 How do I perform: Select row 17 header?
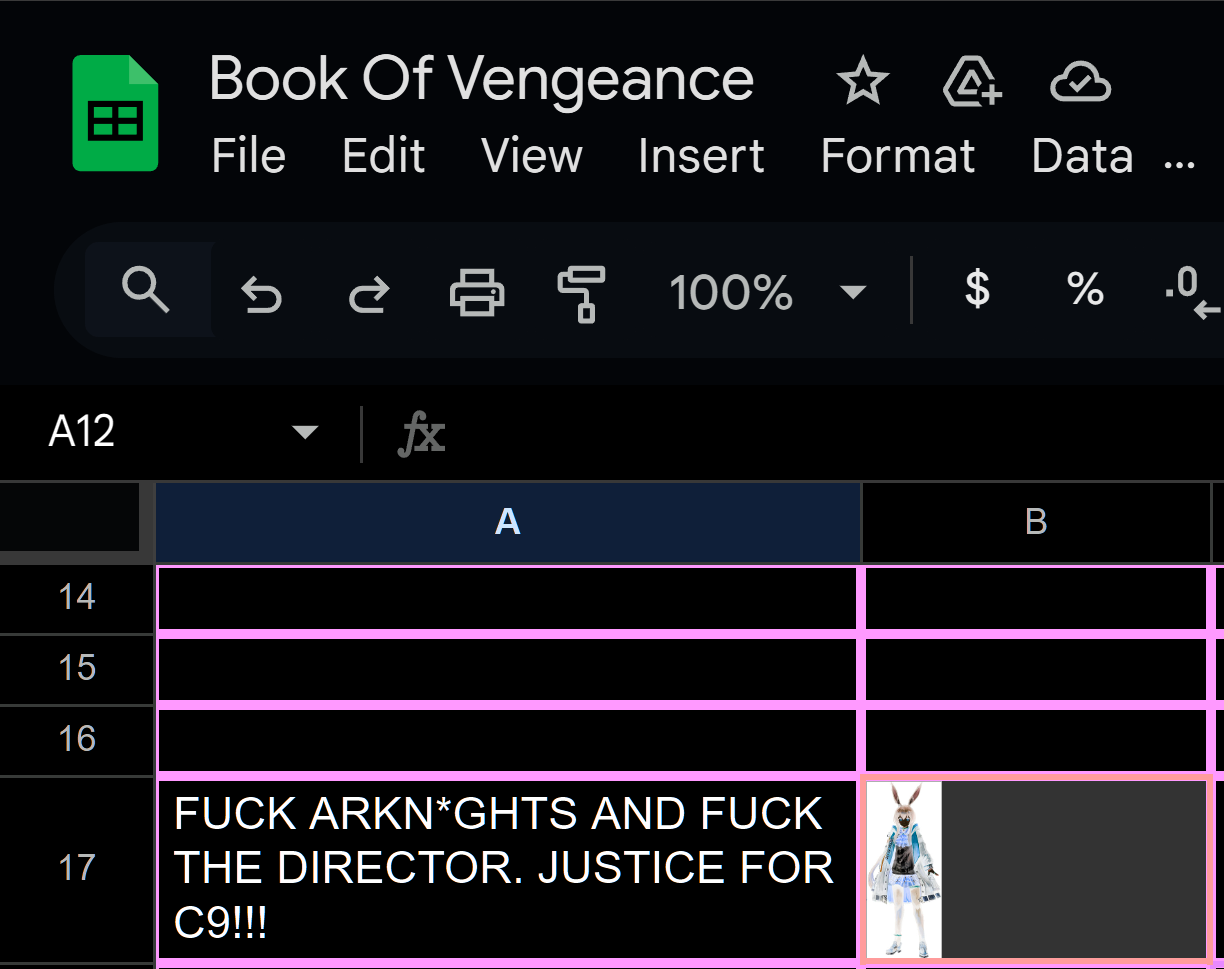tap(77, 868)
